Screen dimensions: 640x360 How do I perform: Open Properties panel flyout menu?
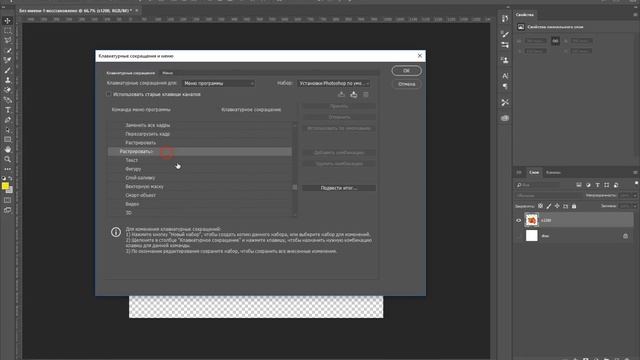point(636,15)
